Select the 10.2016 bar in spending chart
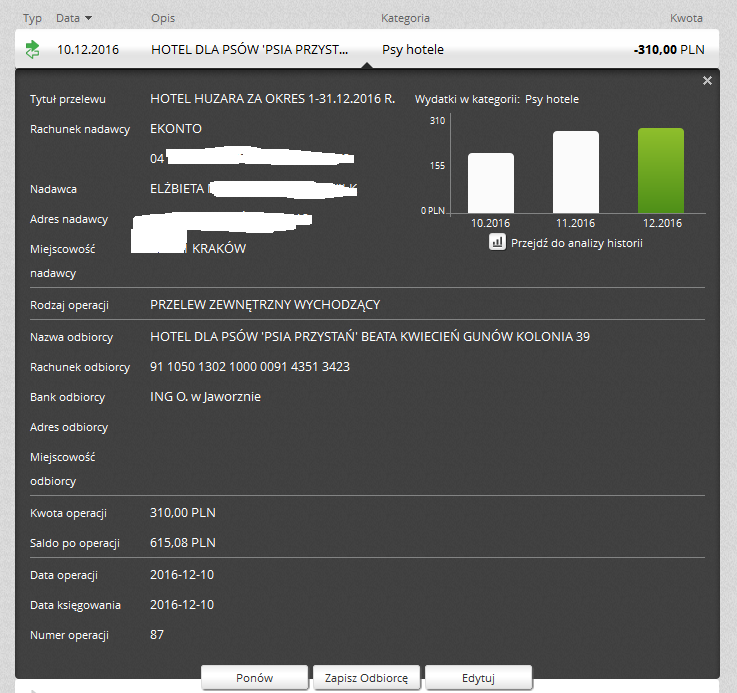The height and width of the screenshot is (693, 737). tap(490, 182)
